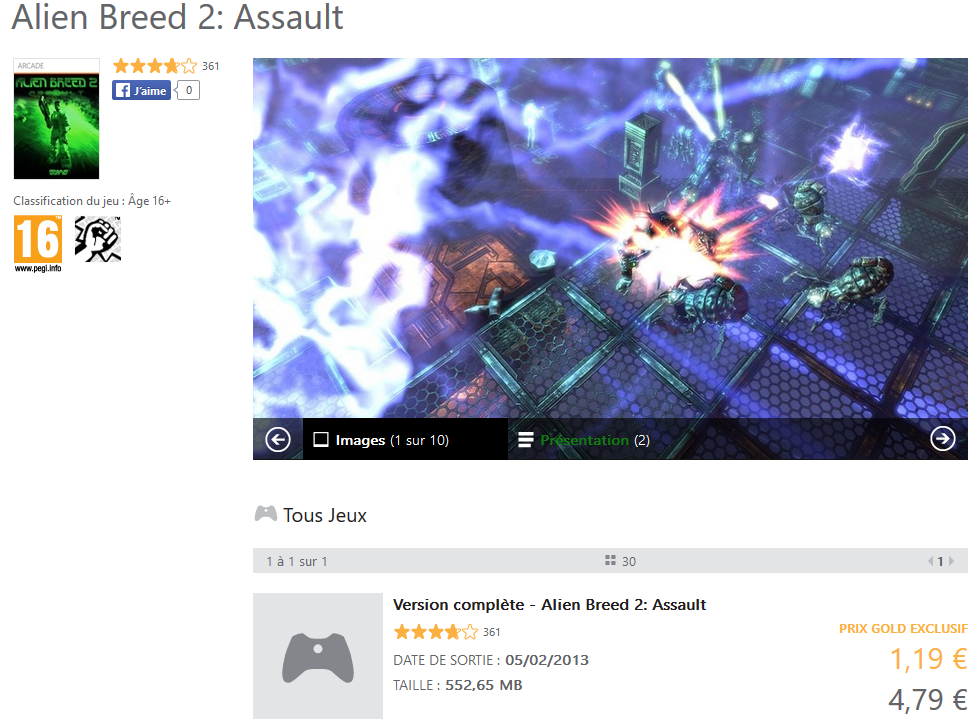Open the Alien Breed 2 box art

coord(56,119)
